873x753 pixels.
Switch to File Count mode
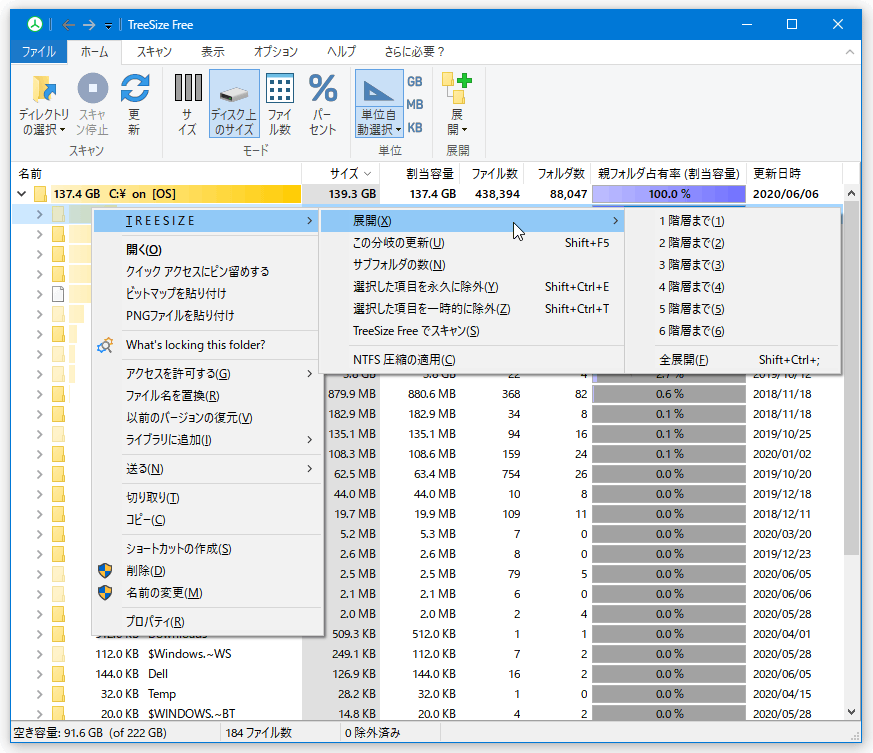pos(279,105)
